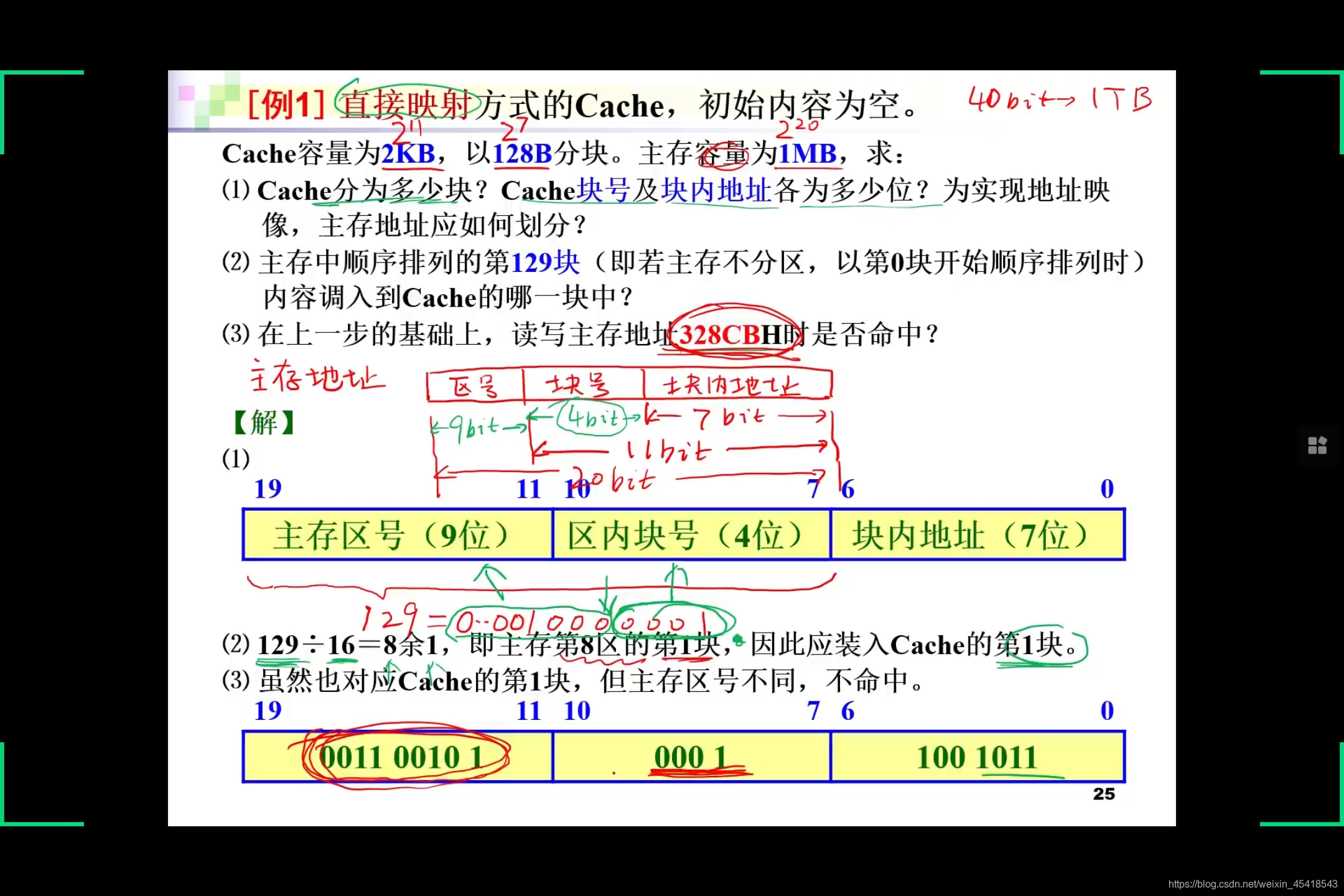The width and height of the screenshot is (1344, 896).
Task: Click the 区号 header in red diagram
Action: click(474, 384)
